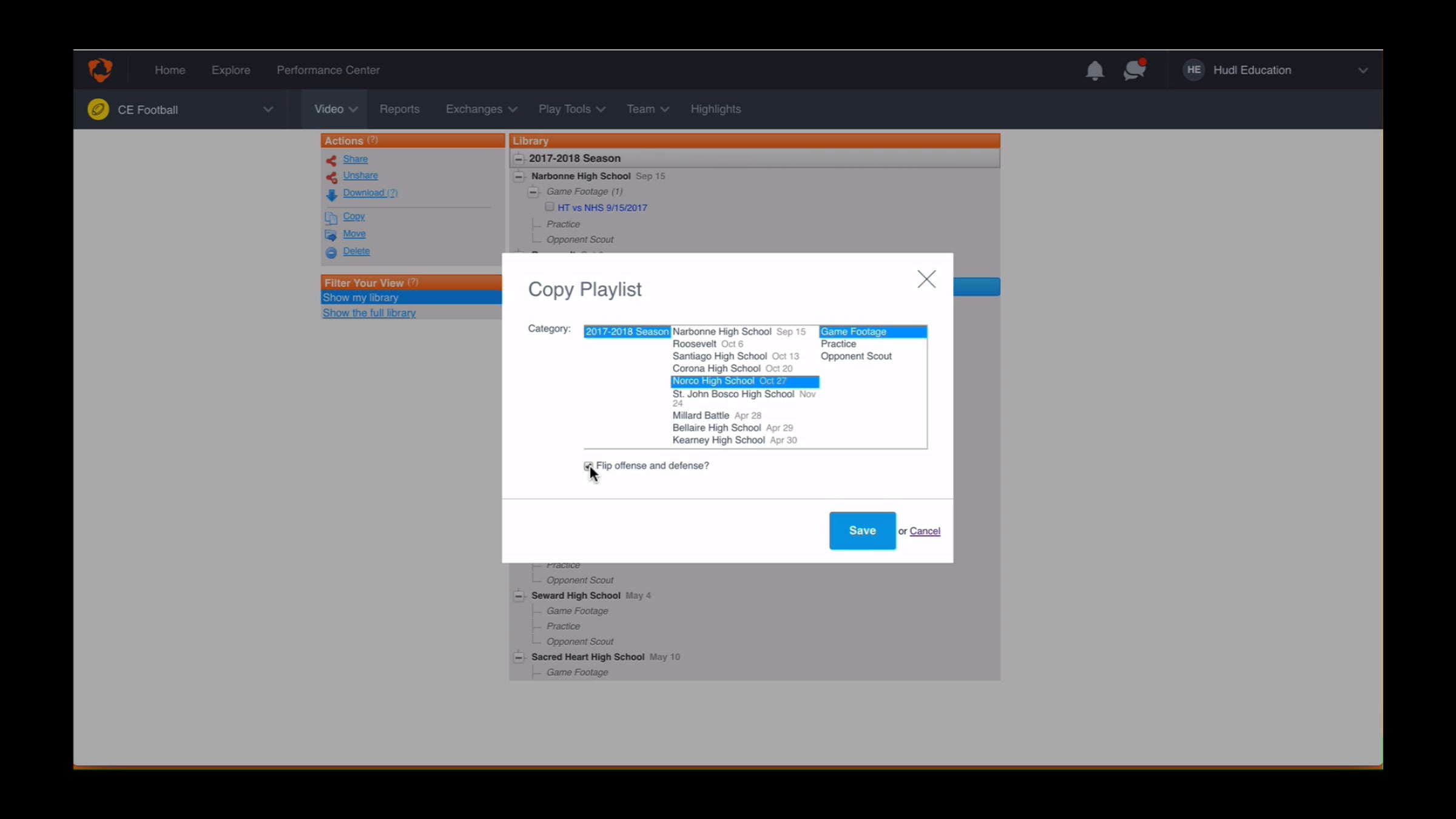
Task: Collapse the Sacred Heart High School node
Action: tap(519, 657)
